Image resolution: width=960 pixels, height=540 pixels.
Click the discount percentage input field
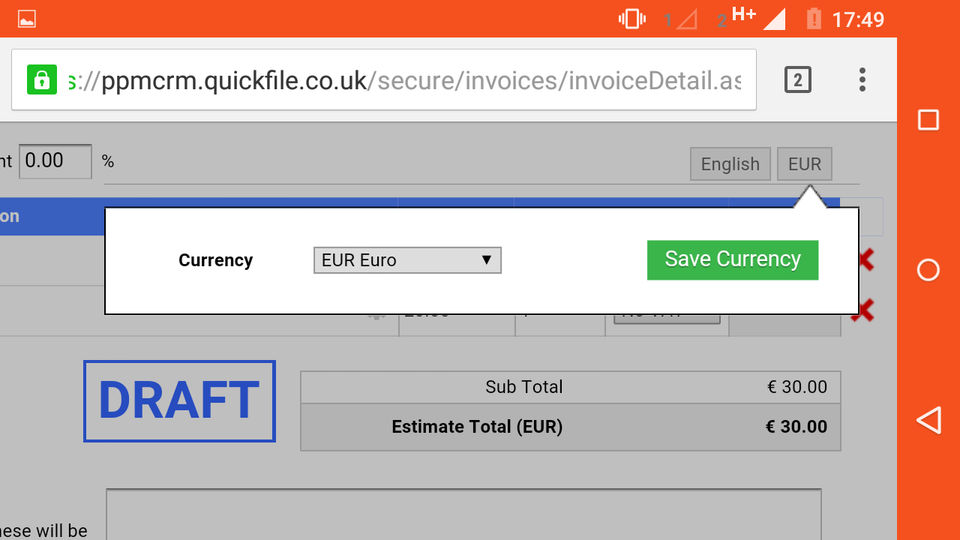56,160
